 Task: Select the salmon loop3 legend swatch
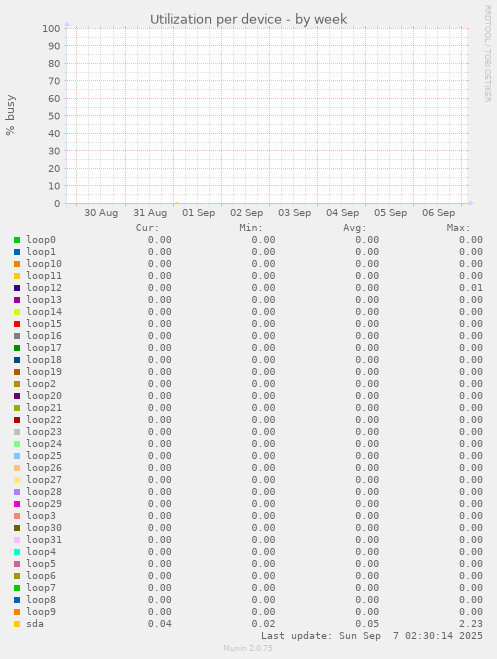(x=17, y=516)
